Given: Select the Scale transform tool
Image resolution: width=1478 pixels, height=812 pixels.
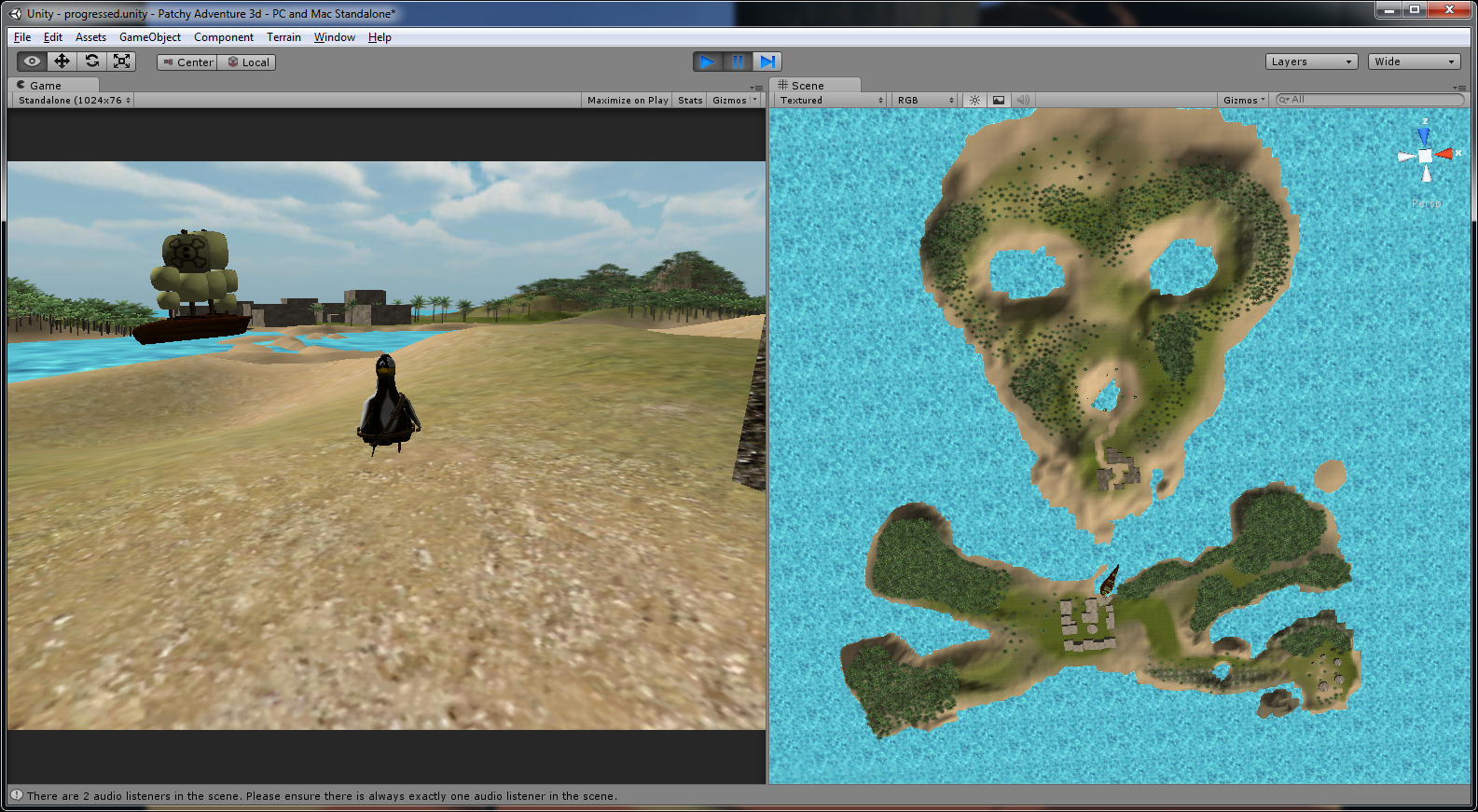Looking at the screenshot, I should click(x=121, y=62).
